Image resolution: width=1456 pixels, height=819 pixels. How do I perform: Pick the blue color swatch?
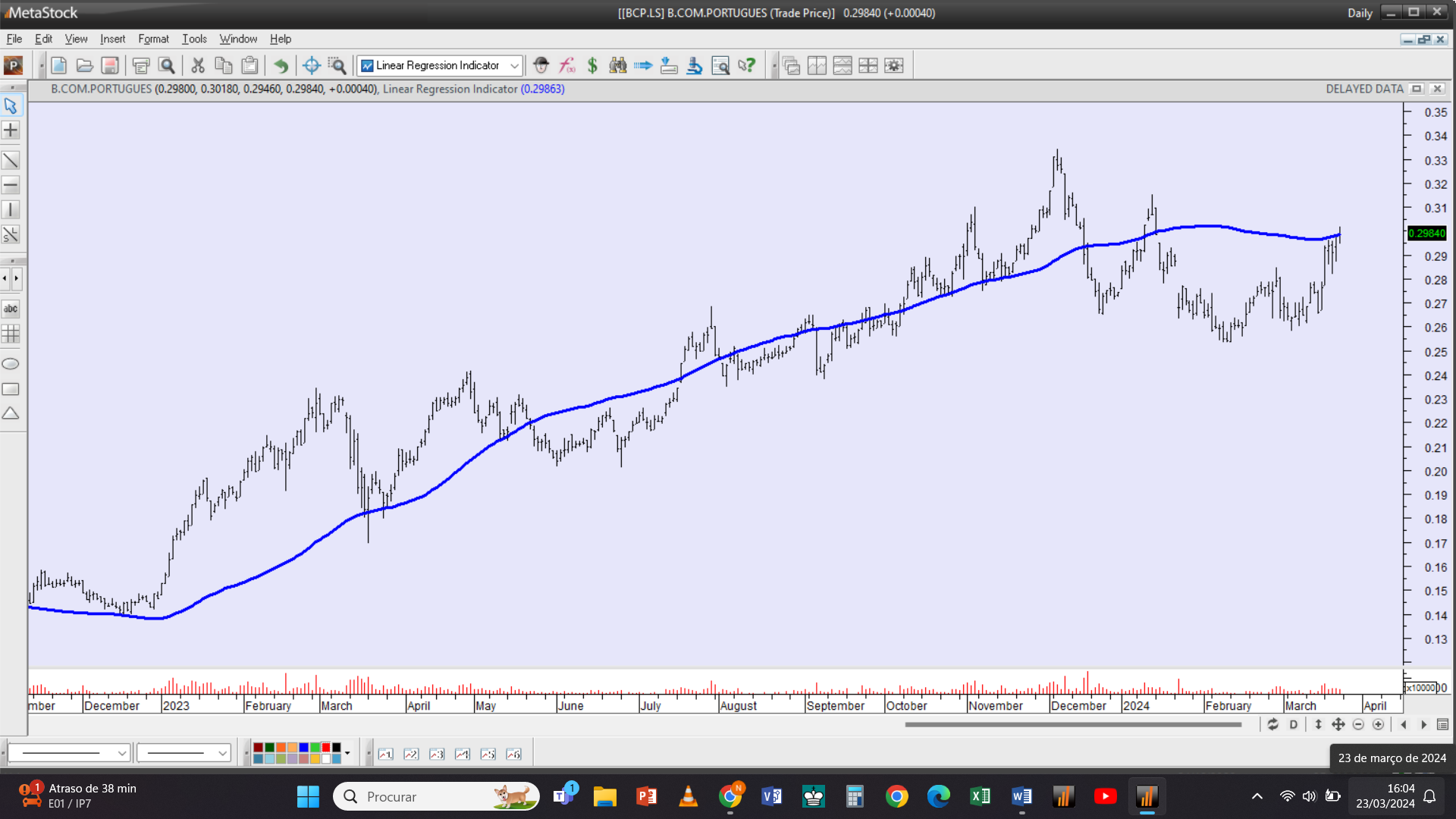point(303,748)
